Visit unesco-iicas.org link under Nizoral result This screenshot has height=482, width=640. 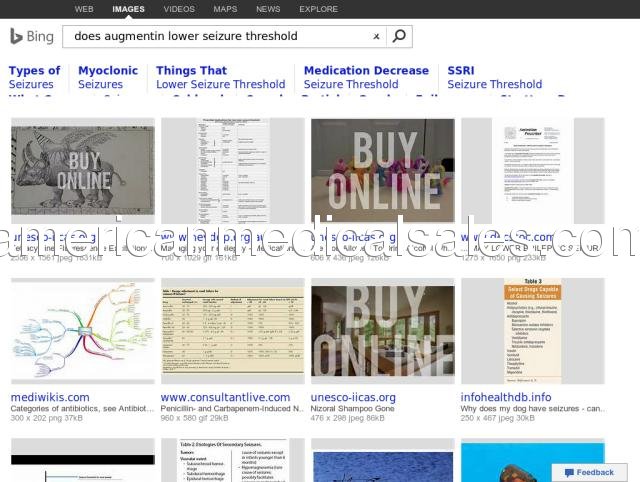[353, 397]
